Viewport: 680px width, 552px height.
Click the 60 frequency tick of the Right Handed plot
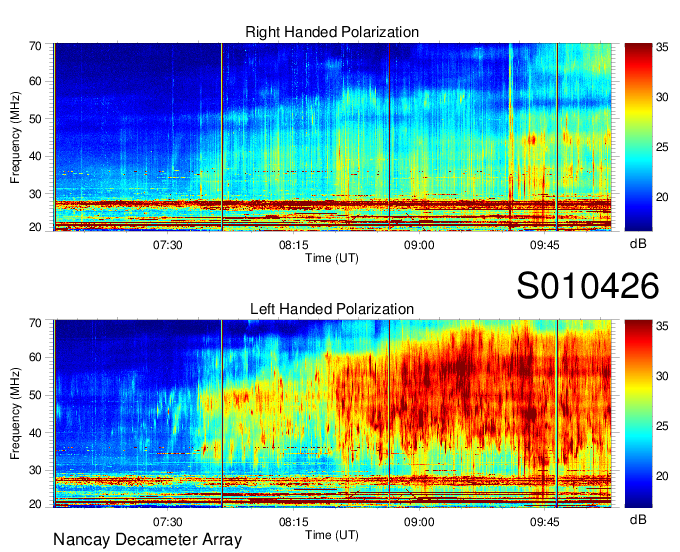point(35,81)
